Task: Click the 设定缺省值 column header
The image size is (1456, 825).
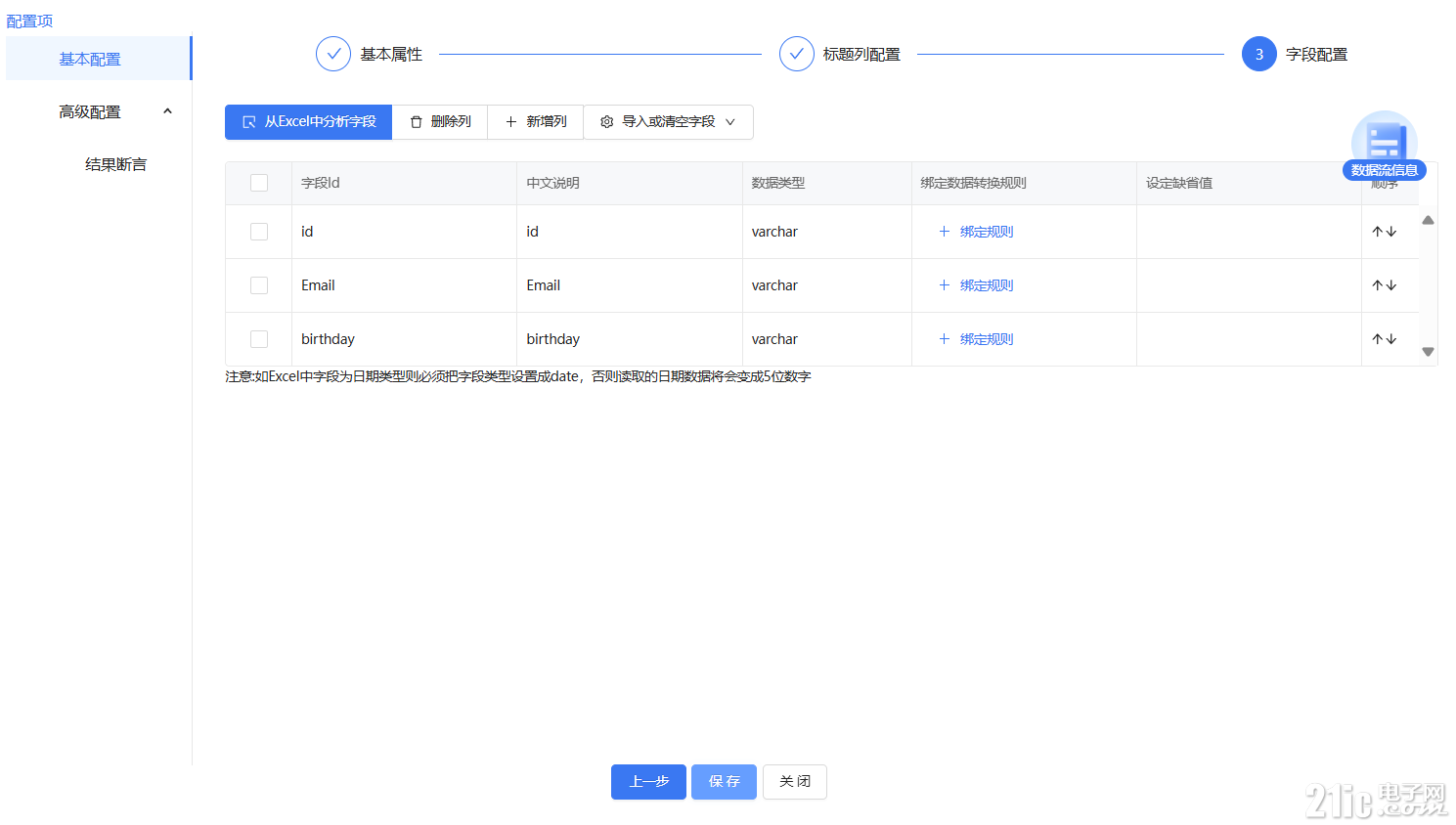Action: 1249,183
